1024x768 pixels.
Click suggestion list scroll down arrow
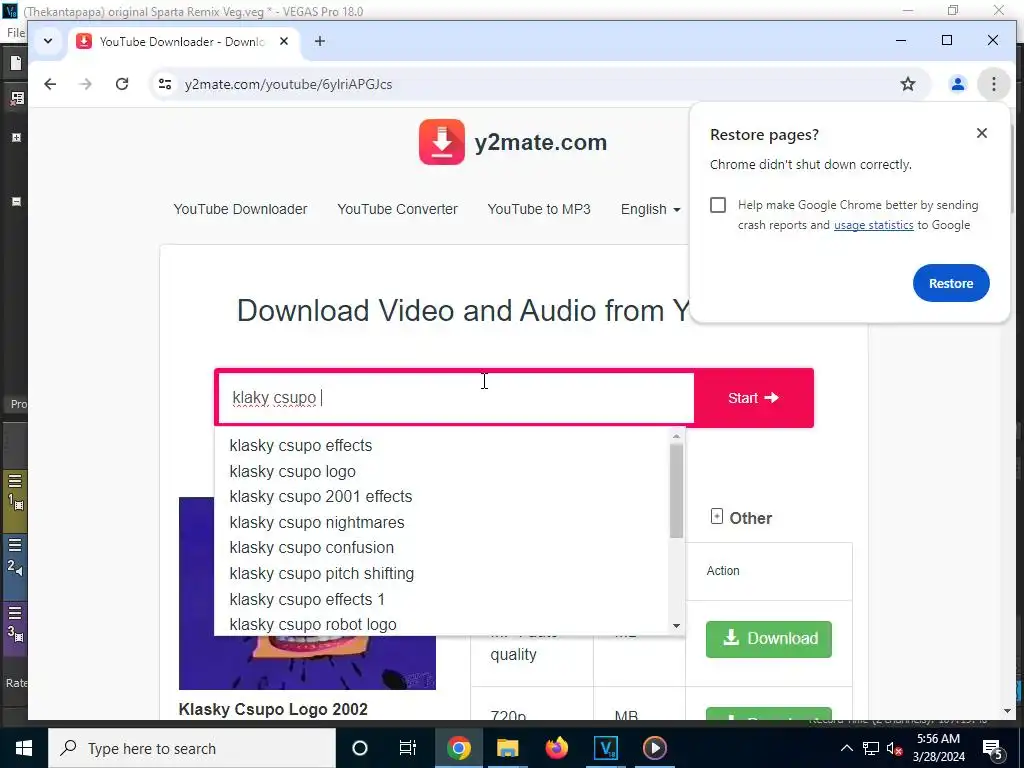[x=676, y=626]
